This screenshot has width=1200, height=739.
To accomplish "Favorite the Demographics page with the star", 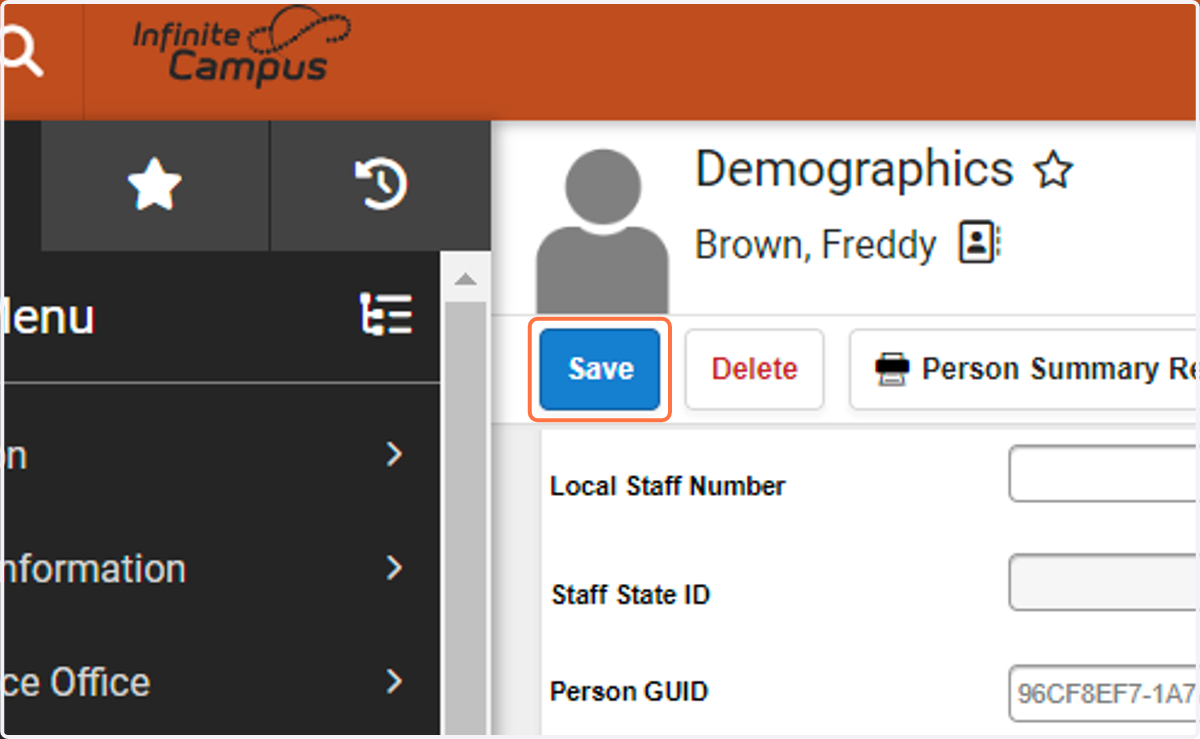I will (x=1053, y=171).
